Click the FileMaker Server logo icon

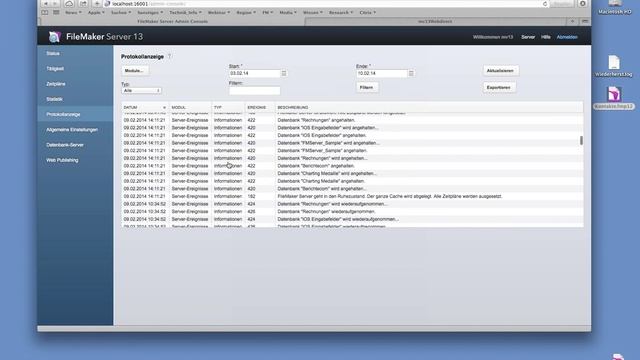coord(54,37)
